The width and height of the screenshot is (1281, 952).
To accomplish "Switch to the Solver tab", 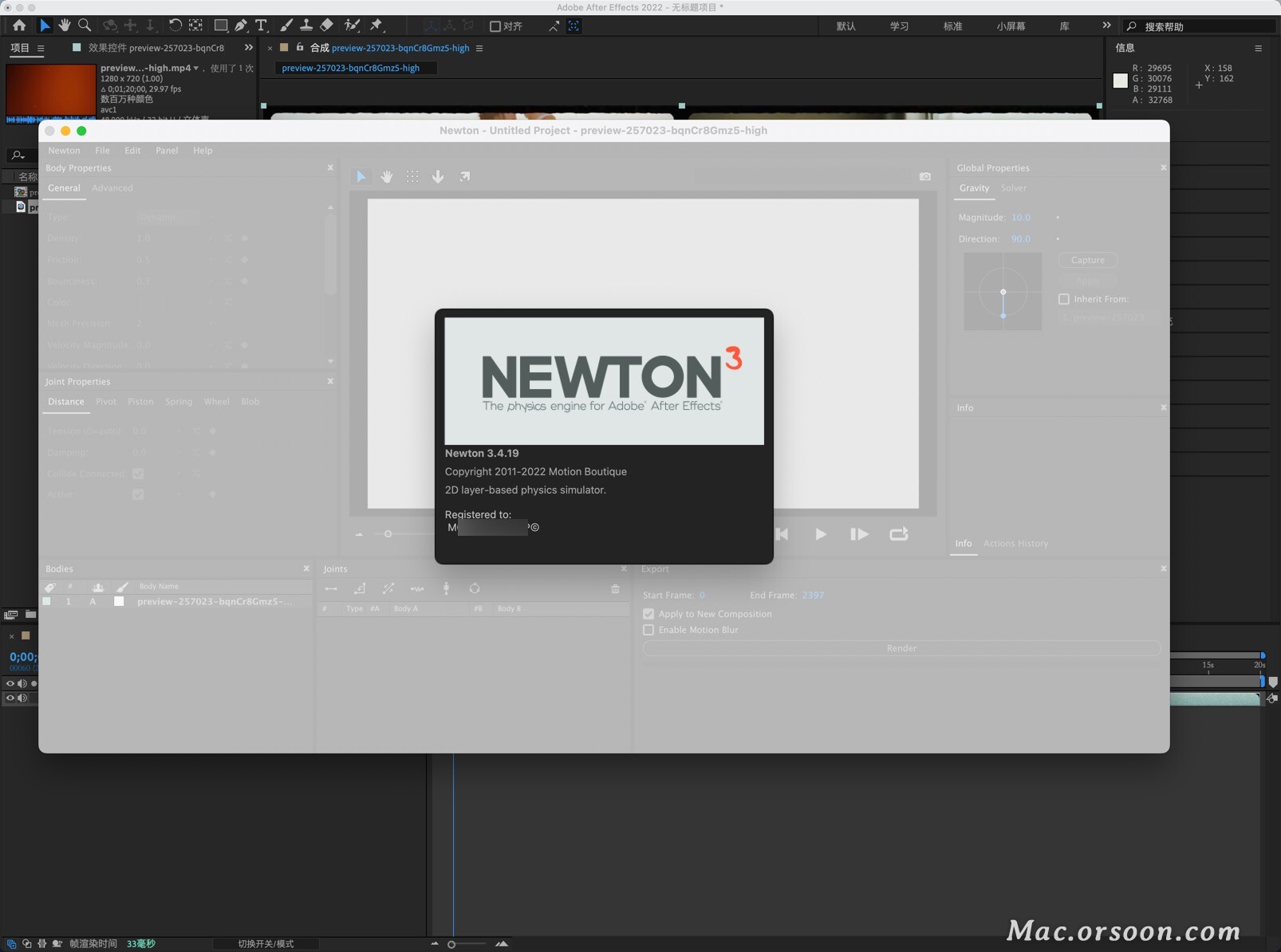I will (x=1014, y=188).
